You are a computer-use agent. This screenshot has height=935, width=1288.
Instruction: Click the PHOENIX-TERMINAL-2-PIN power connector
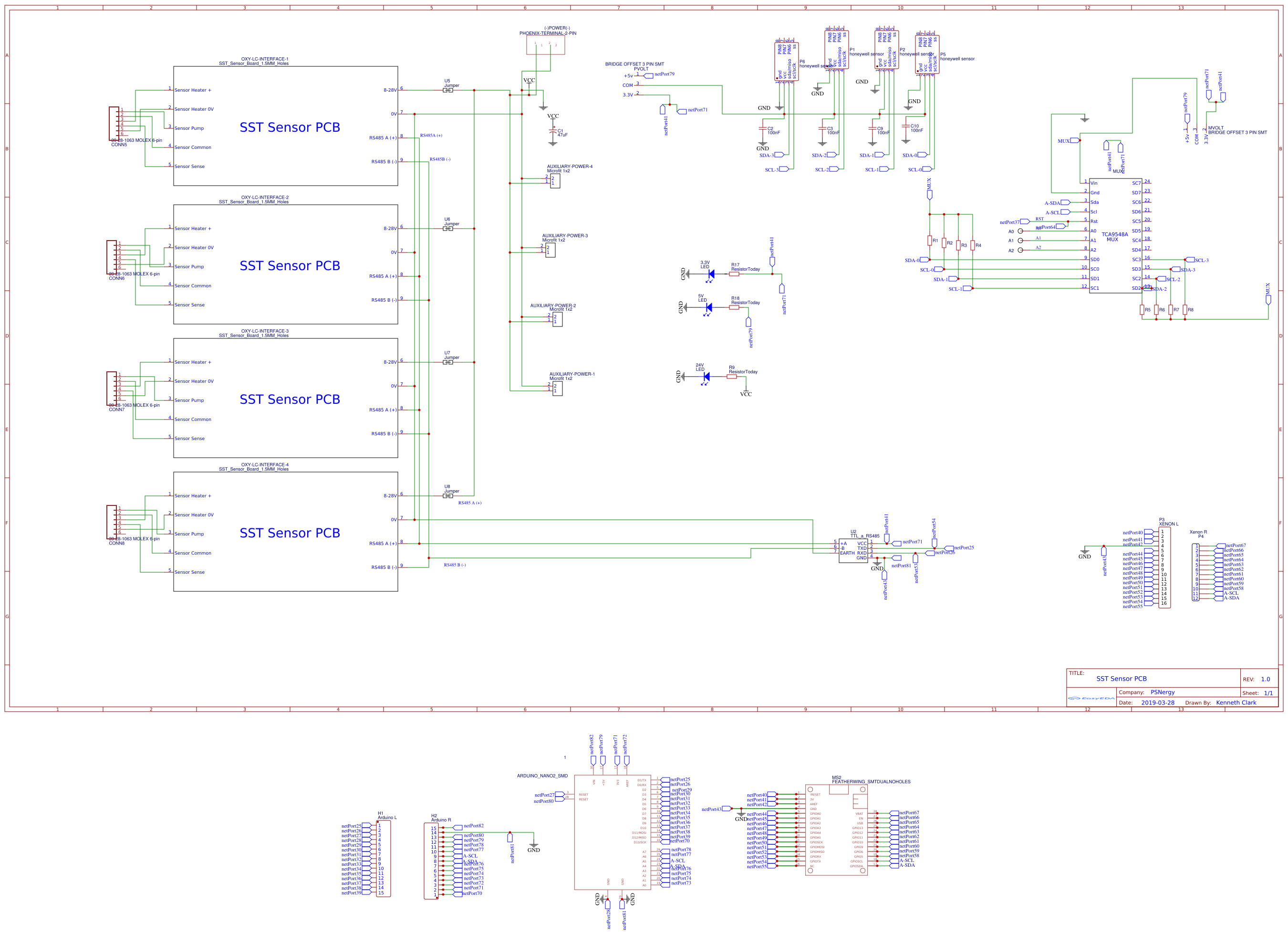click(545, 45)
